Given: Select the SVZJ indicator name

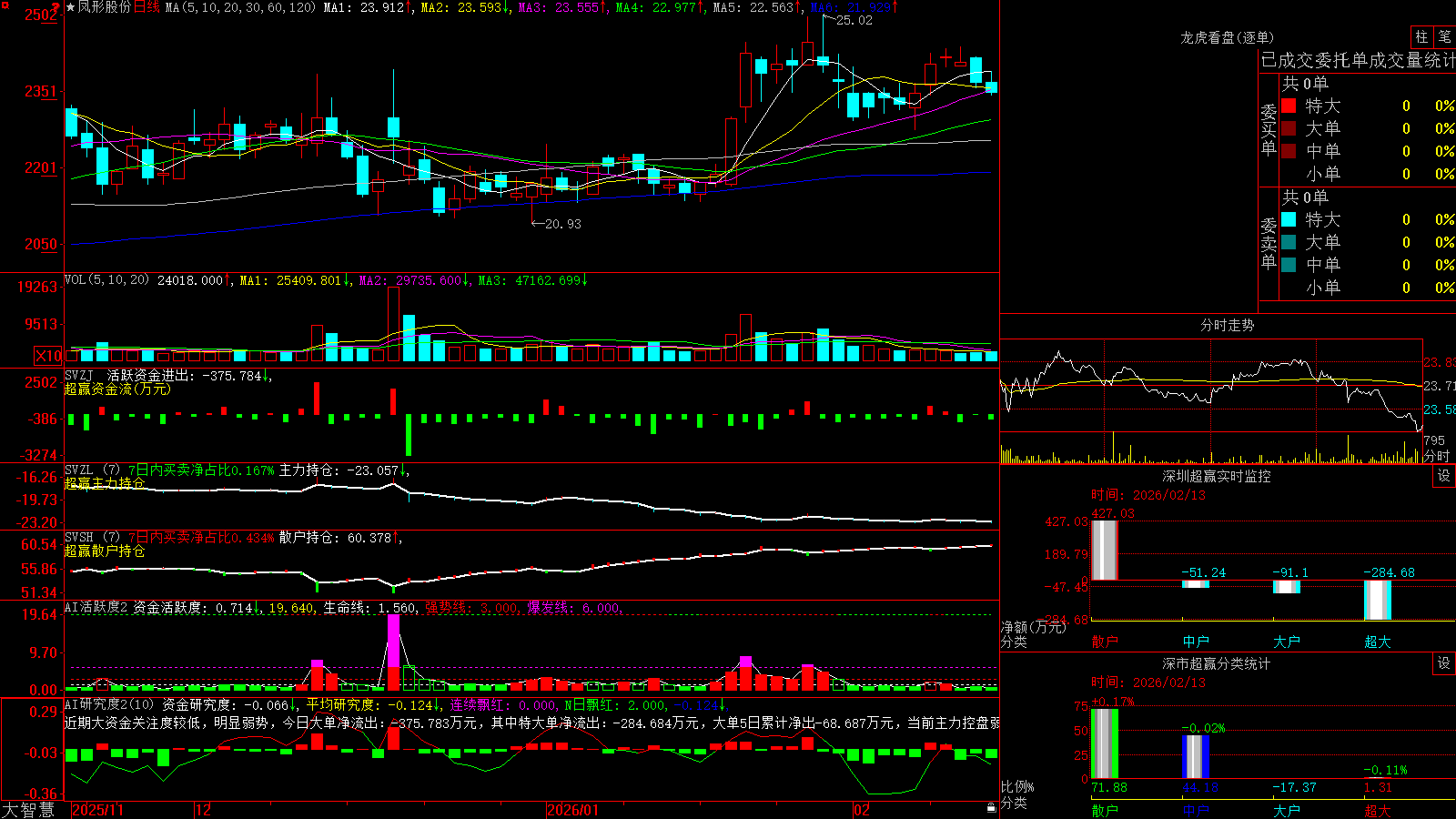Looking at the screenshot, I should [79, 375].
